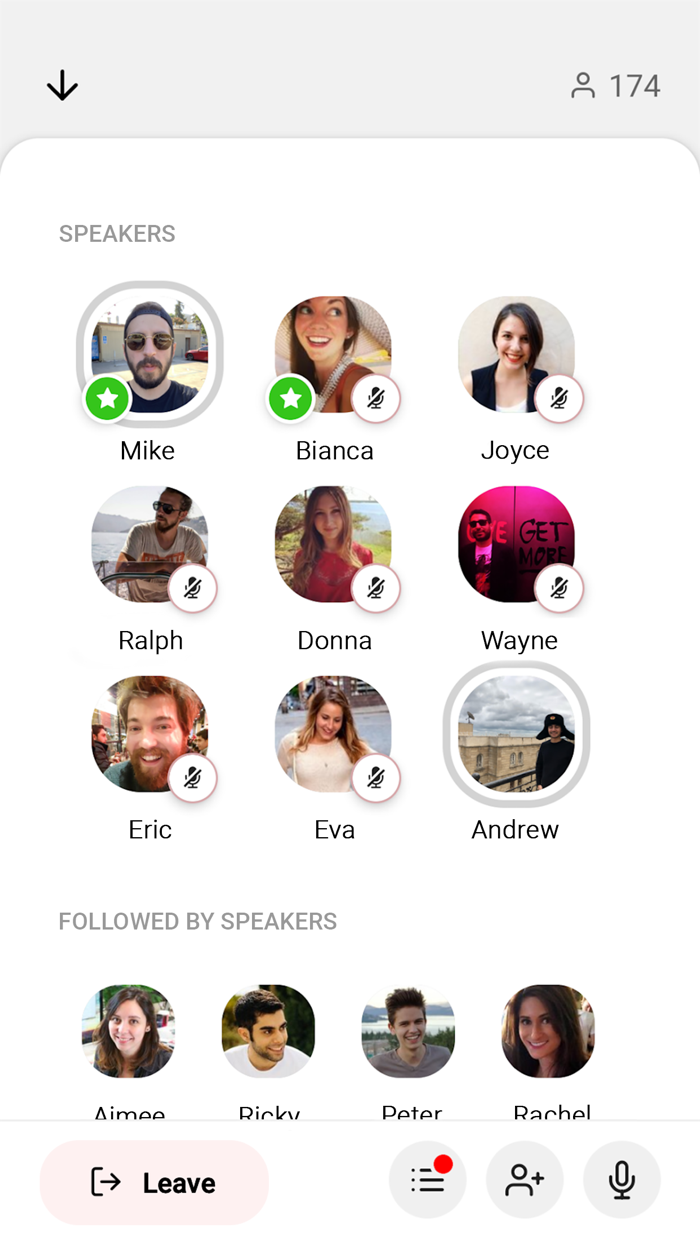
Task: Open Andrew's profile picture
Action: pyautogui.click(x=516, y=733)
